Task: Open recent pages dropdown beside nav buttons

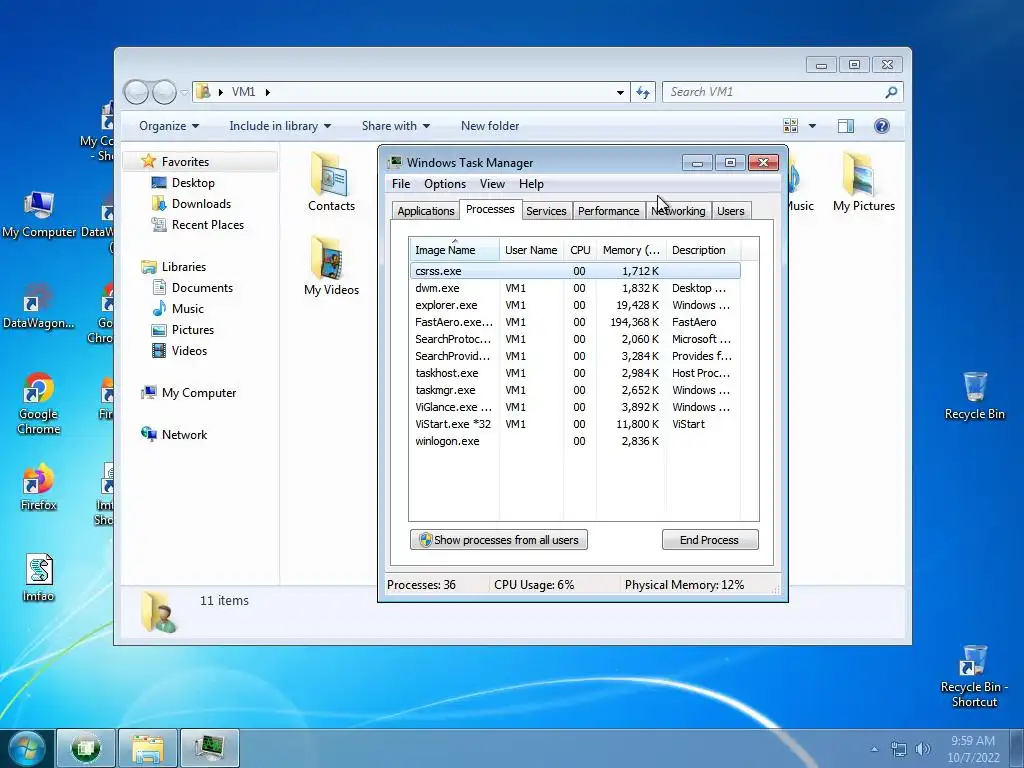Action: click(x=184, y=93)
